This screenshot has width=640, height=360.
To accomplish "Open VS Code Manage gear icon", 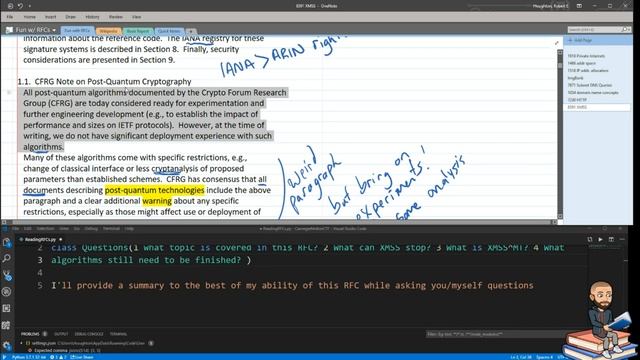I will [7, 346].
